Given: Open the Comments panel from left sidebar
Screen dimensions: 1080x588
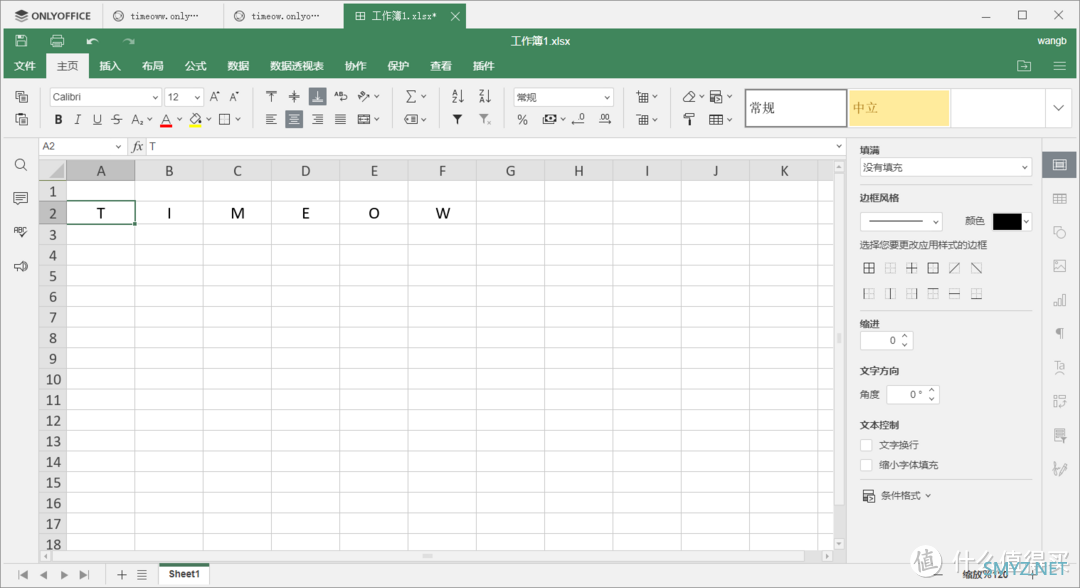Looking at the screenshot, I should coord(21,198).
